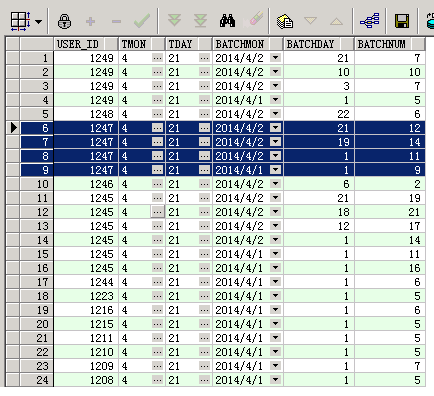The height and width of the screenshot is (396, 434).
Task: Click the BATCHNUM column header
Action: tap(390, 44)
